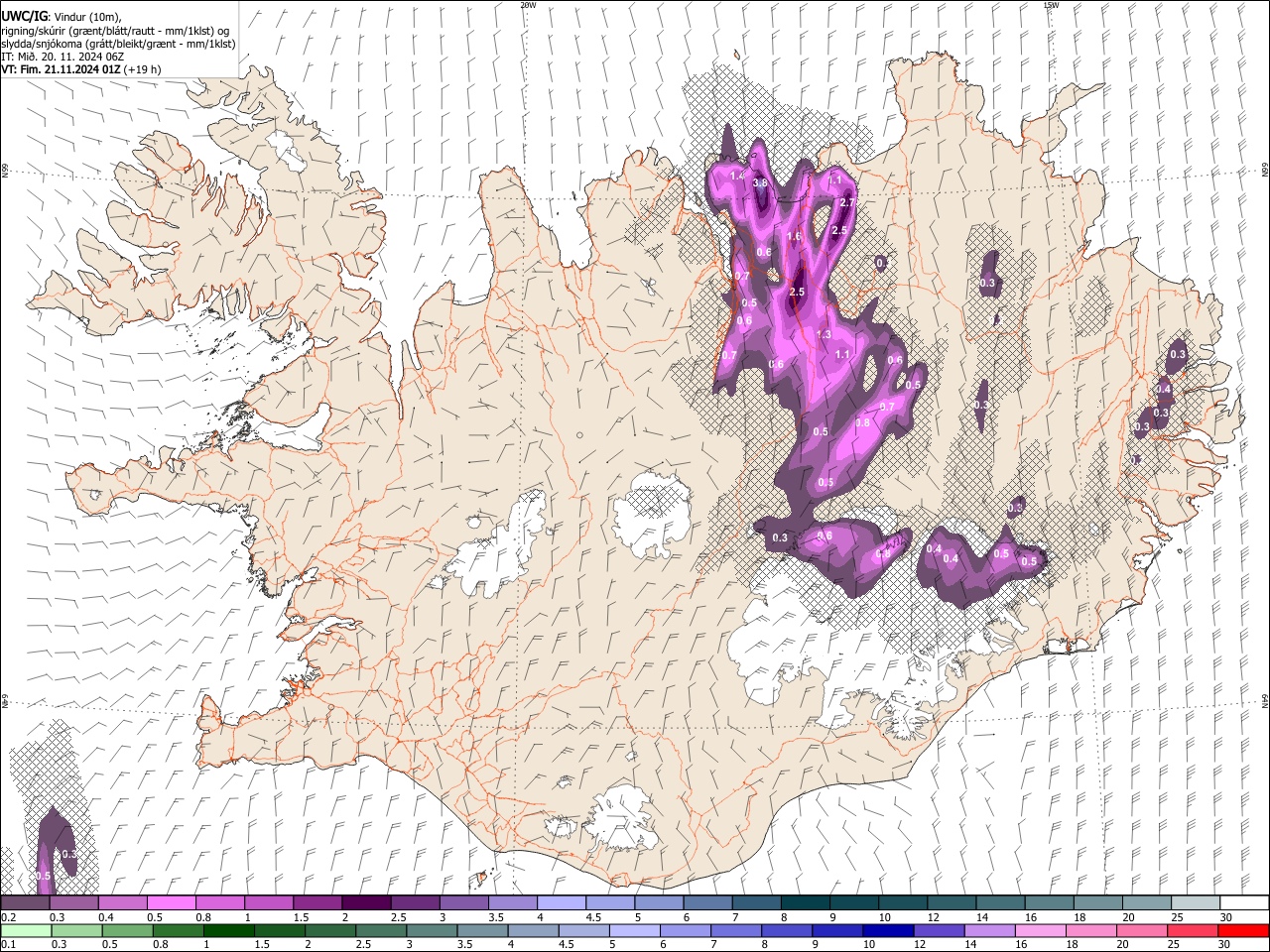This screenshot has height=952, width=1270.
Task: Click the rain legend swatch between 20 and 25
Action: tap(1141, 930)
